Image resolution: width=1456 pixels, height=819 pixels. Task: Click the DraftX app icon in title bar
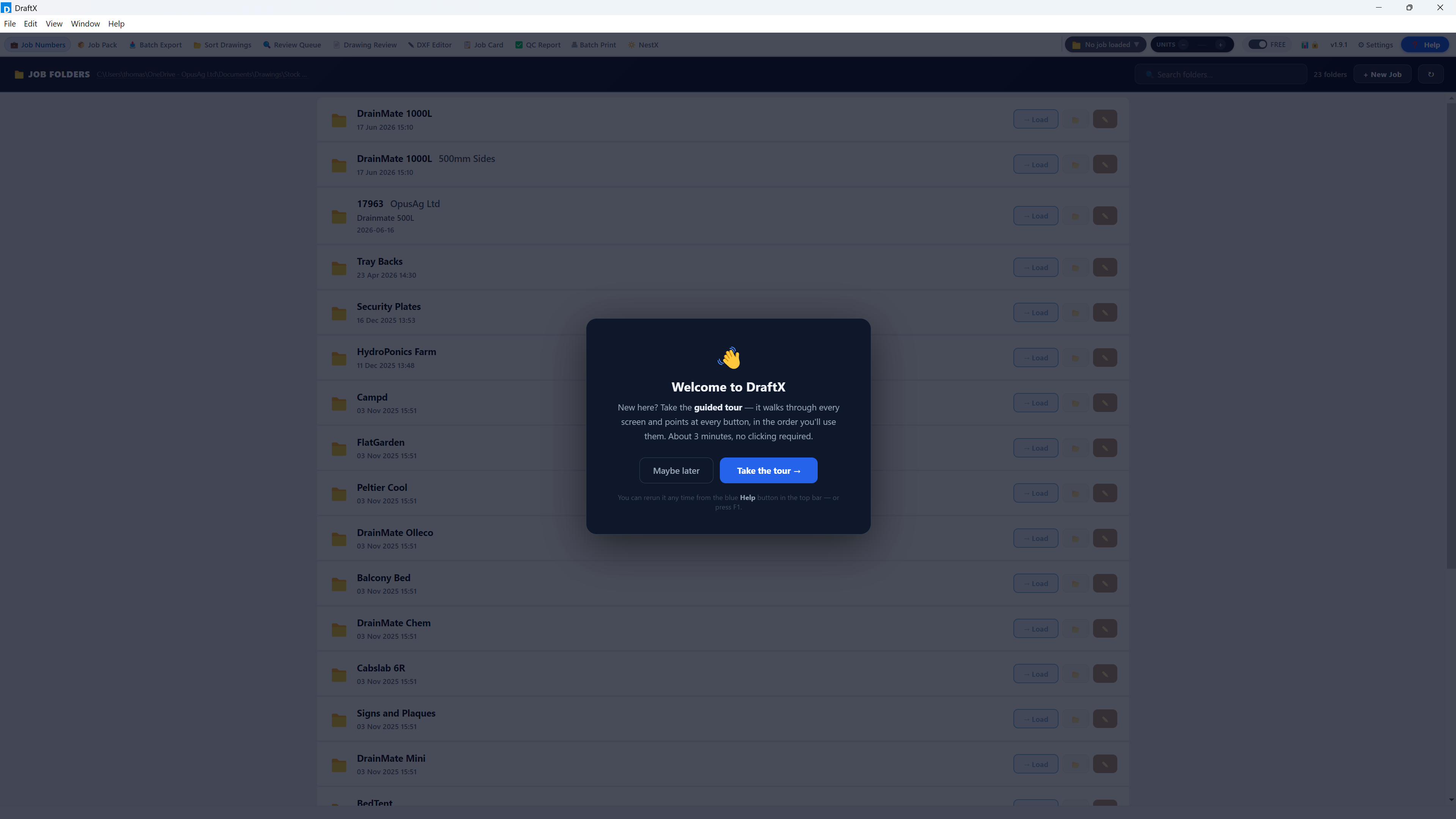(6, 8)
